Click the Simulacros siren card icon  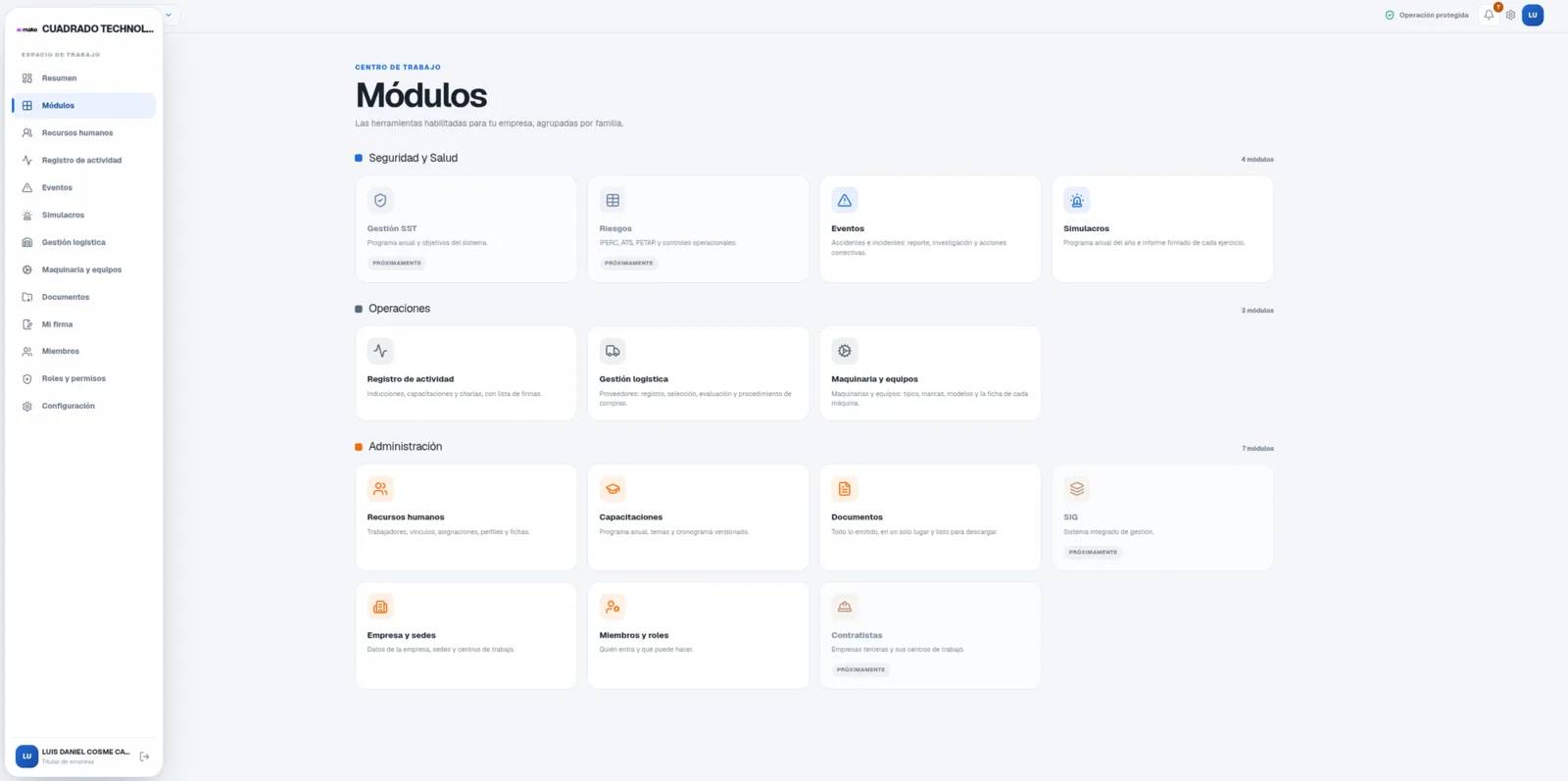[x=1077, y=200]
